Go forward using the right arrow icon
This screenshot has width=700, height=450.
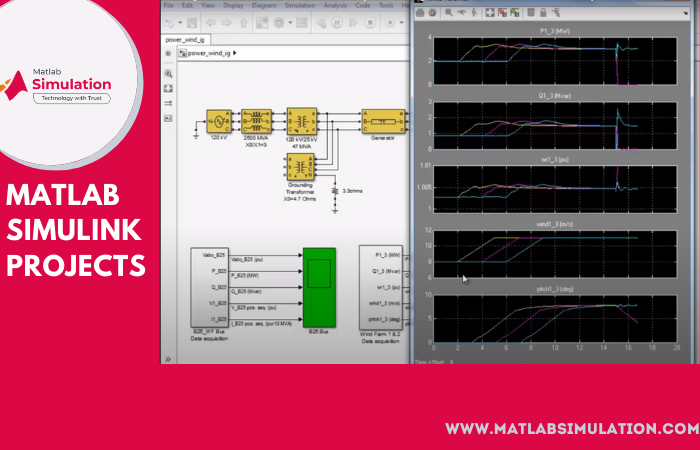coord(227,23)
